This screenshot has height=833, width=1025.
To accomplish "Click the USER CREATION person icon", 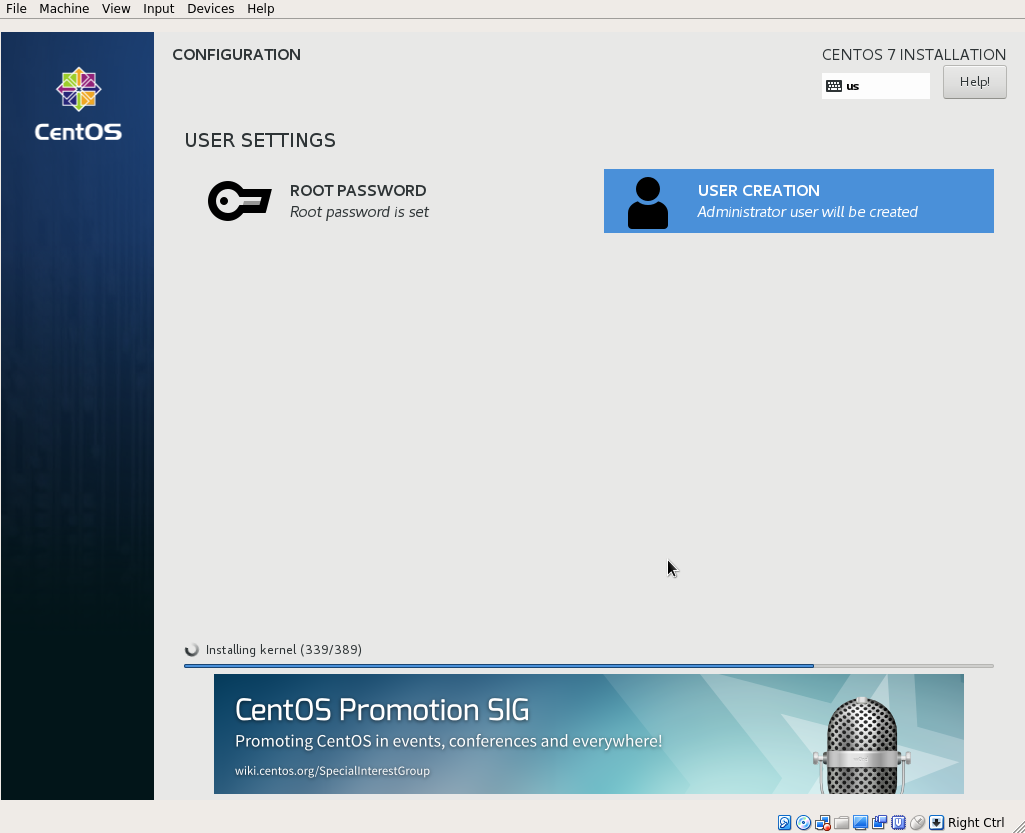I will (x=647, y=200).
